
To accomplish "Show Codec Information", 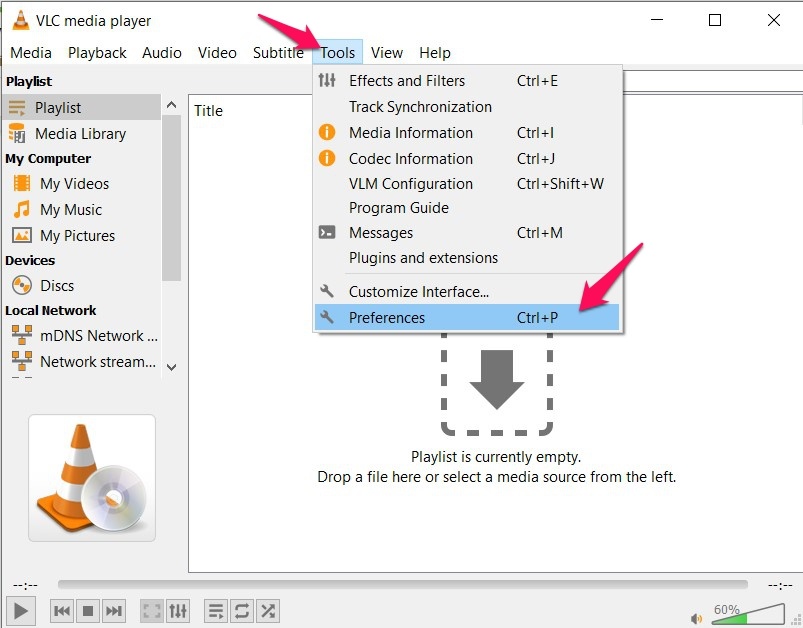I will [x=409, y=158].
